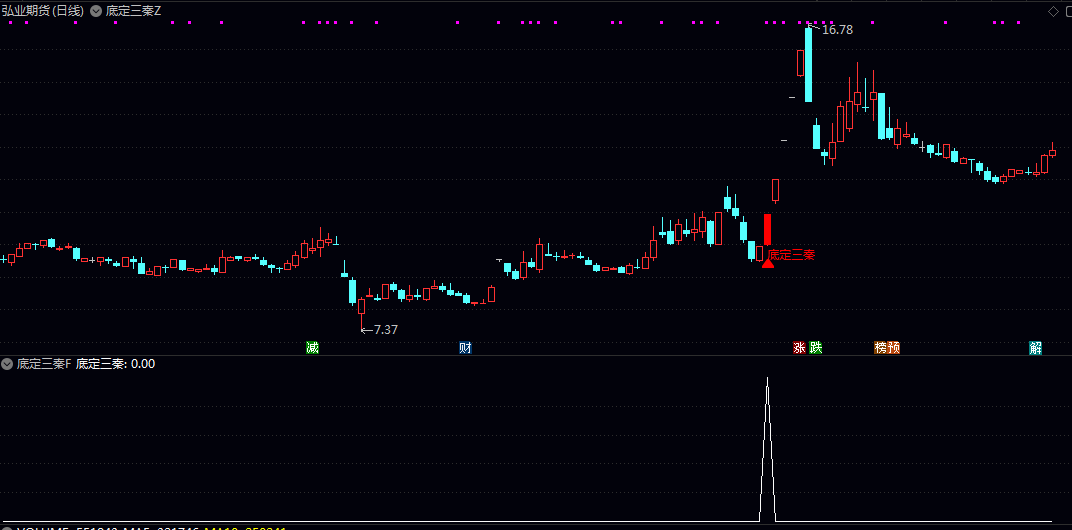Click the green 减 event marker
The image size is (1072, 530).
click(x=312, y=347)
